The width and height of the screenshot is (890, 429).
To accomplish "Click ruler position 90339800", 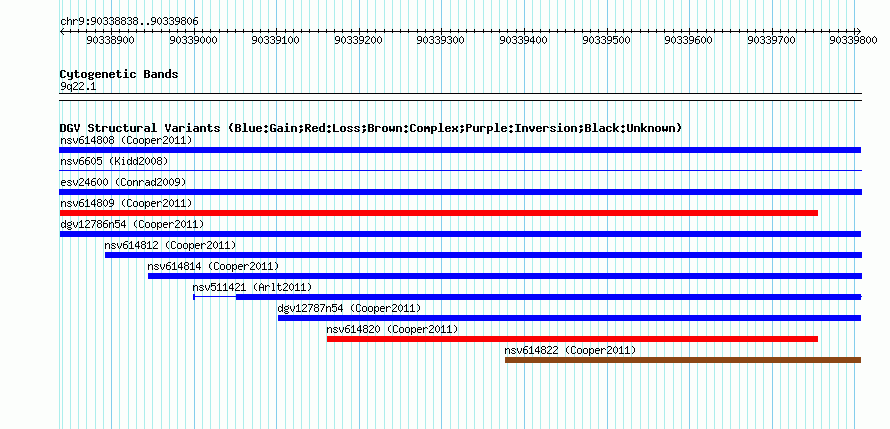I will 854,40.
